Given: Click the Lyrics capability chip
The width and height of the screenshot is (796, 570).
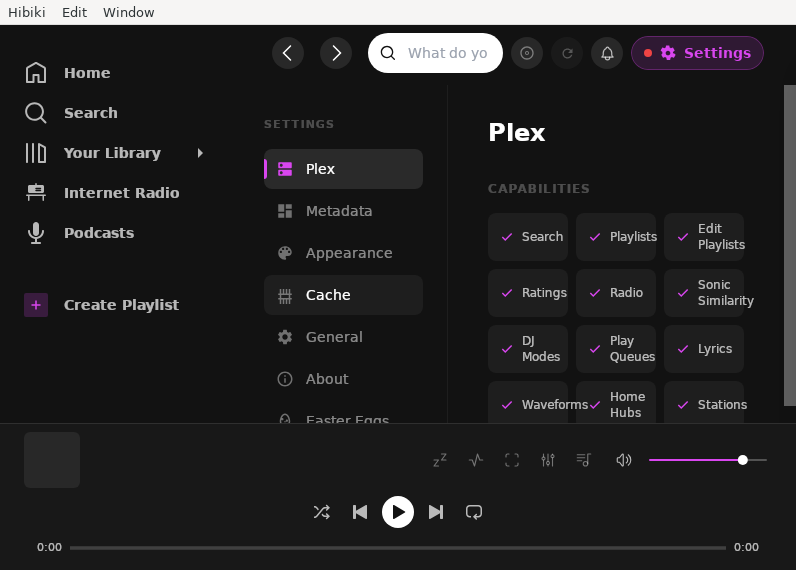Looking at the screenshot, I should [x=704, y=349].
